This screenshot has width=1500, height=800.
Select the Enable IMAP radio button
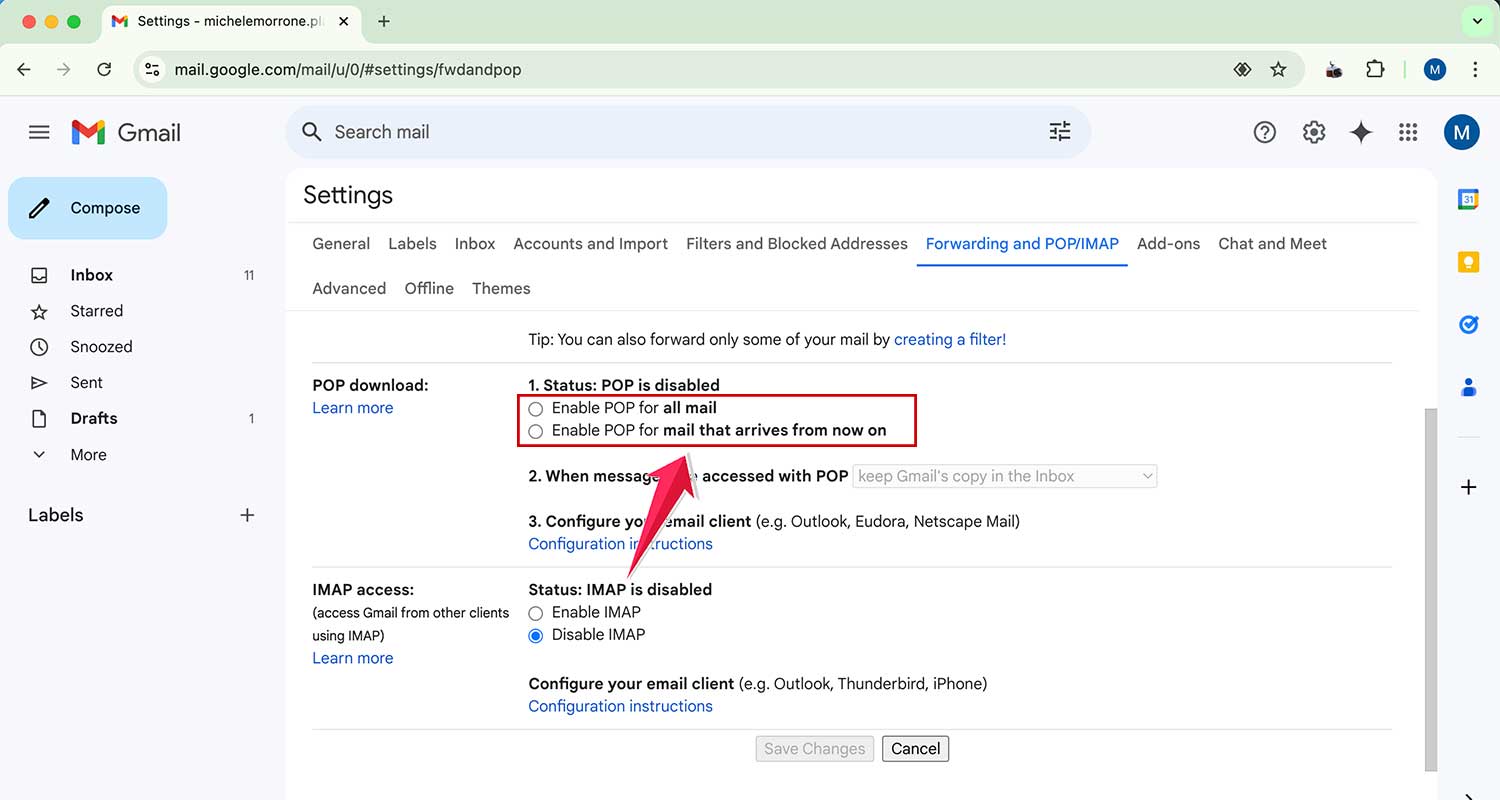[x=536, y=612]
